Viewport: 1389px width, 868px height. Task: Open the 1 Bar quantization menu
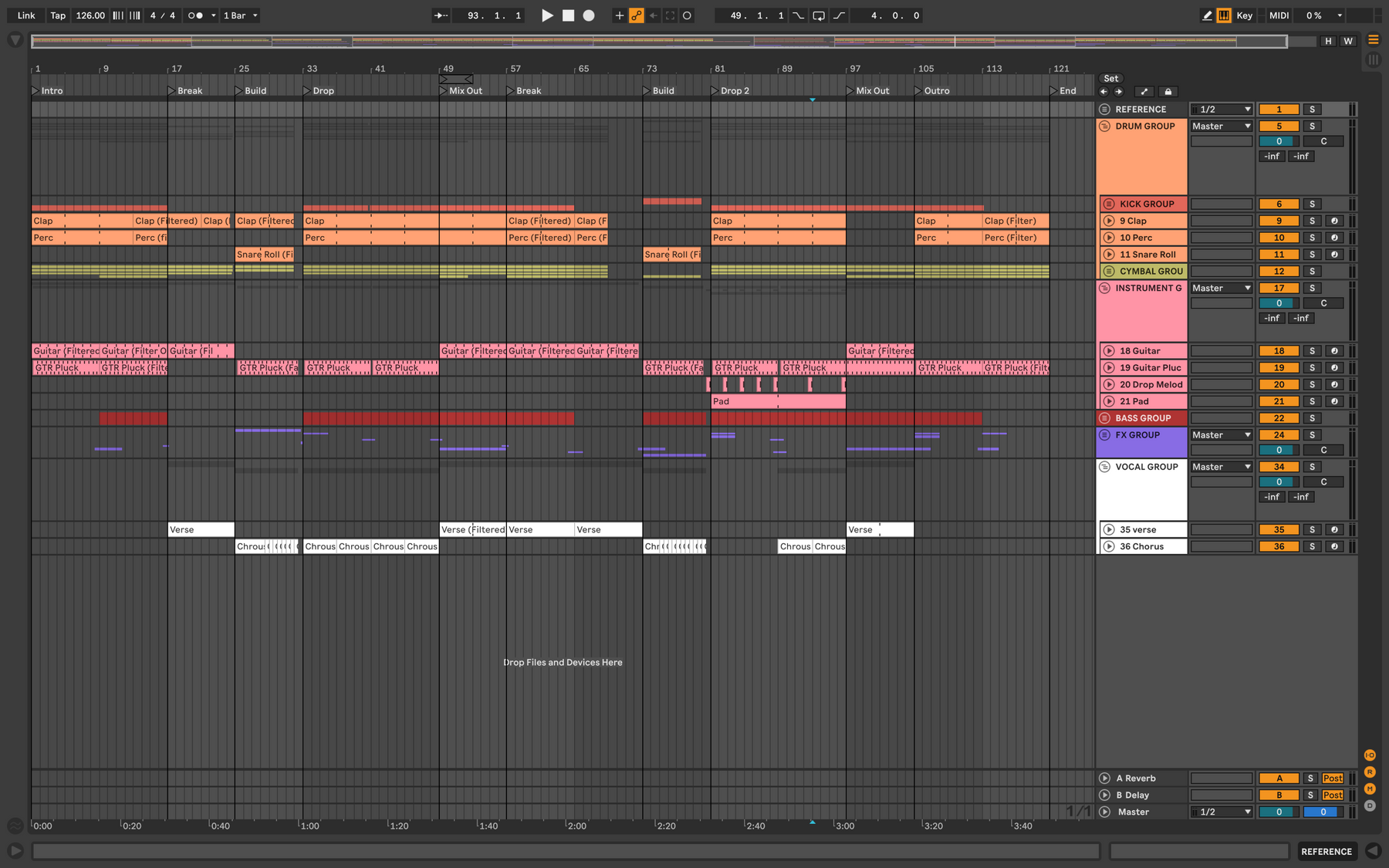pos(241,15)
